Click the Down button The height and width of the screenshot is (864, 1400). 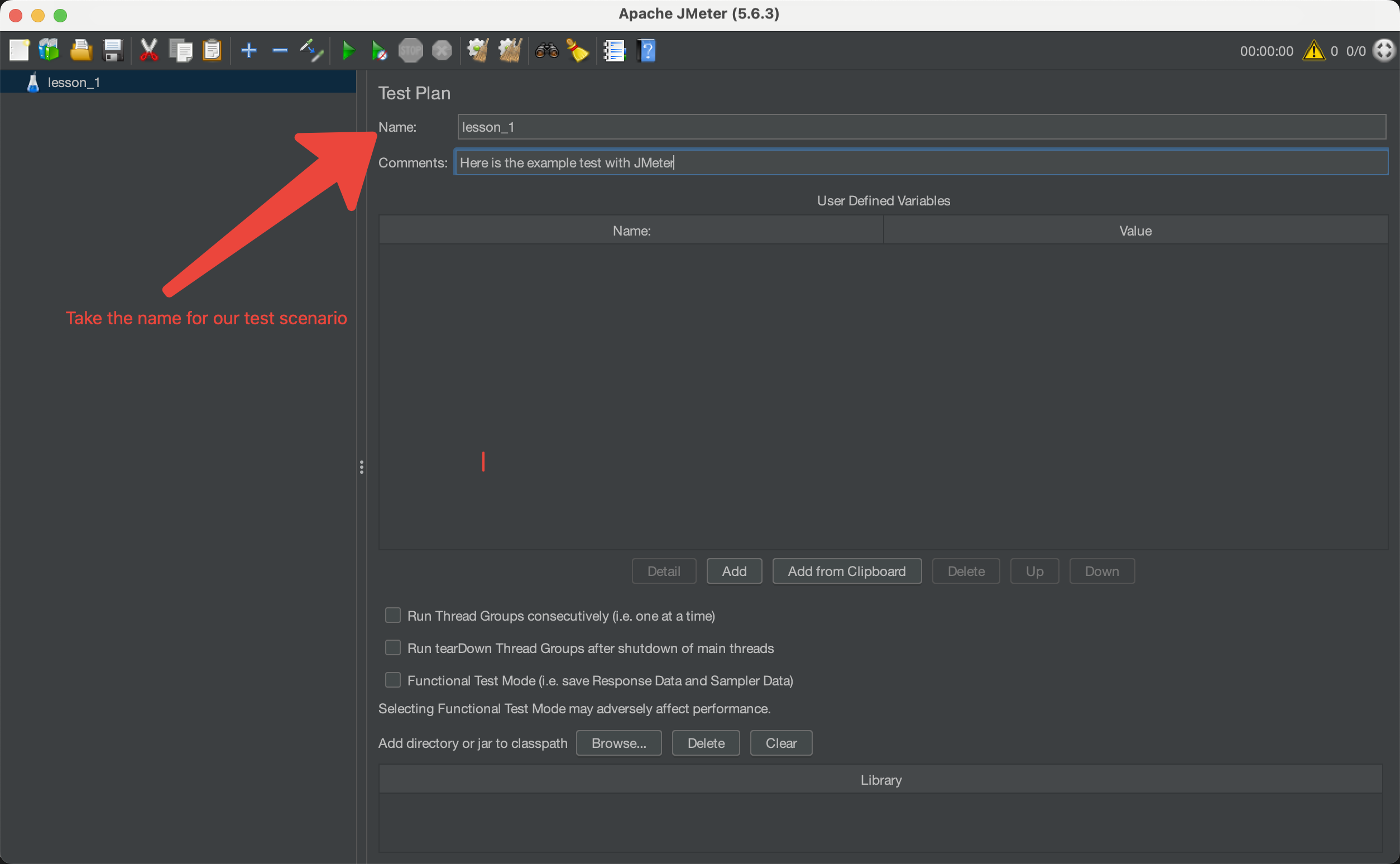click(x=1102, y=571)
